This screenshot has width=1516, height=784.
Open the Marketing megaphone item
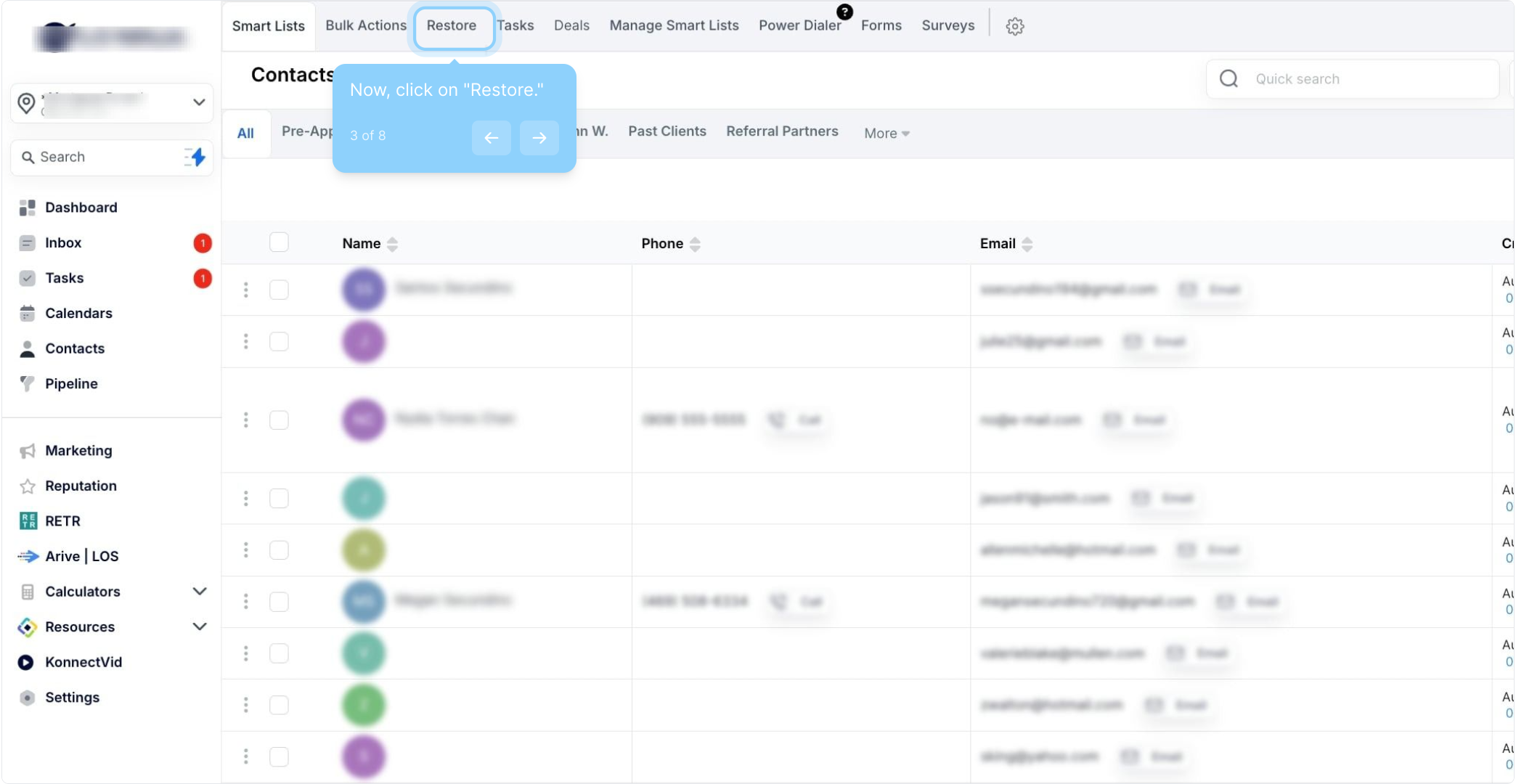click(78, 451)
